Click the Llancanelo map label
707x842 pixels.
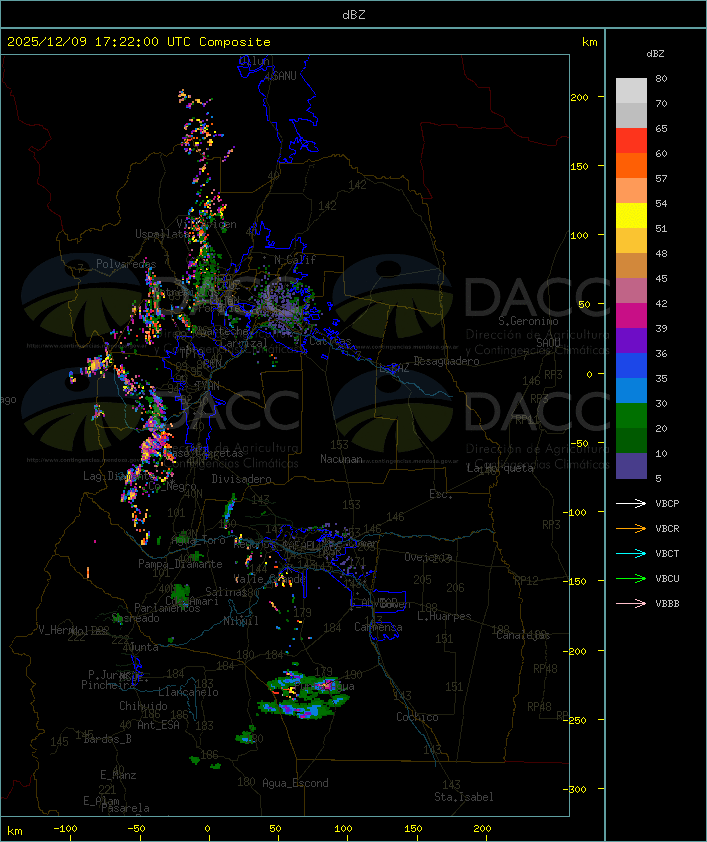(x=188, y=692)
